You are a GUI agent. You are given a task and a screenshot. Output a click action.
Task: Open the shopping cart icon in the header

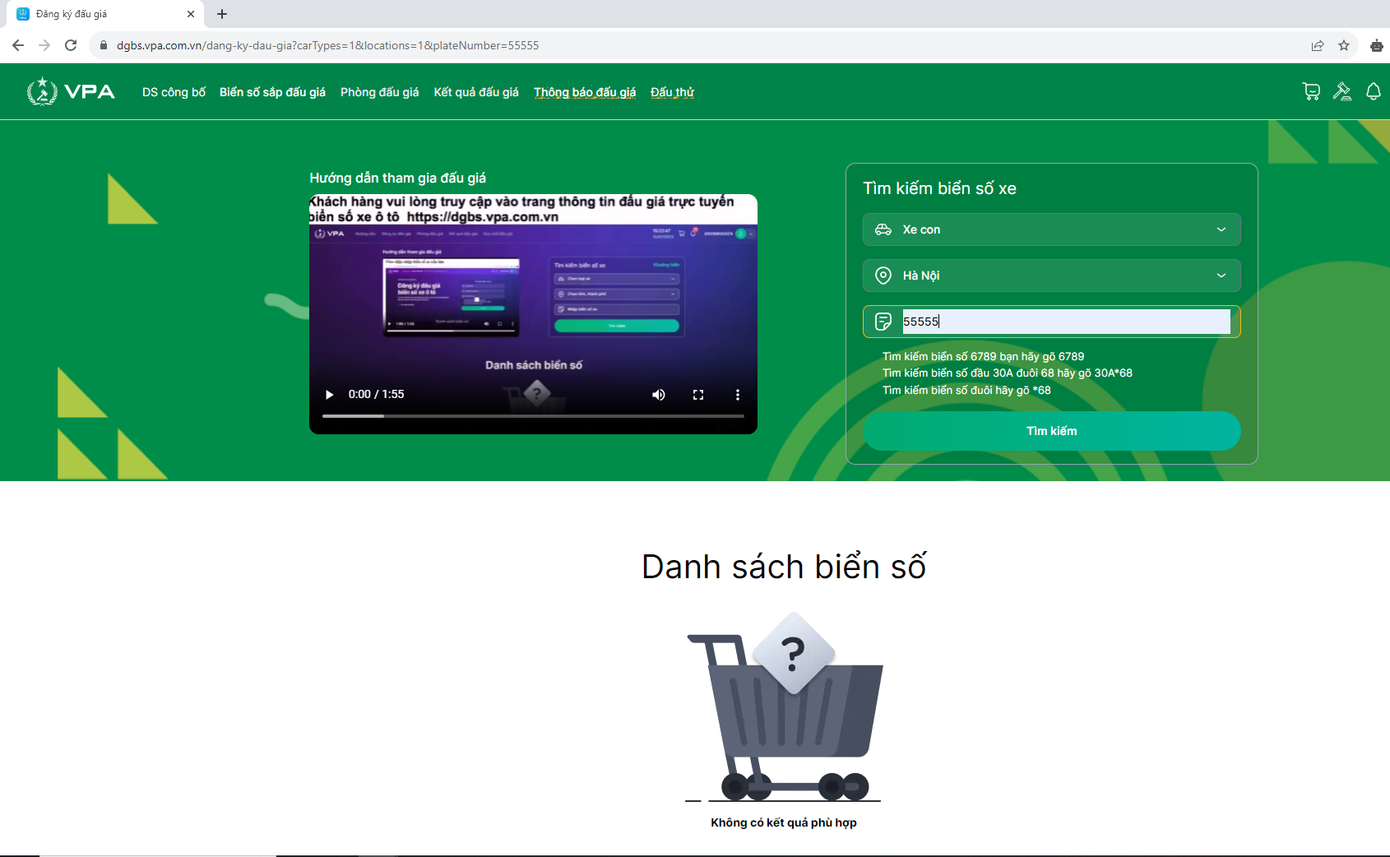pos(1311,92)
